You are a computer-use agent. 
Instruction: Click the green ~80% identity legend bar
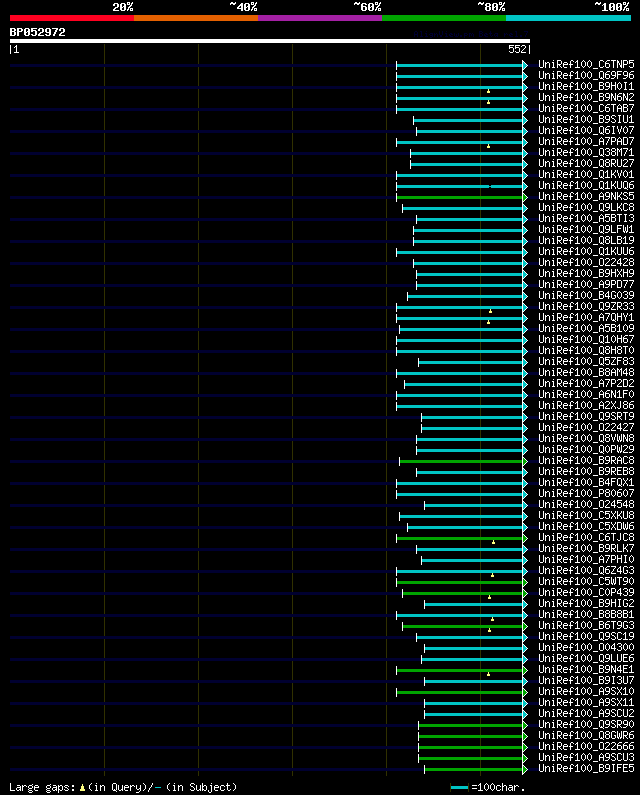tap(444, 18)
